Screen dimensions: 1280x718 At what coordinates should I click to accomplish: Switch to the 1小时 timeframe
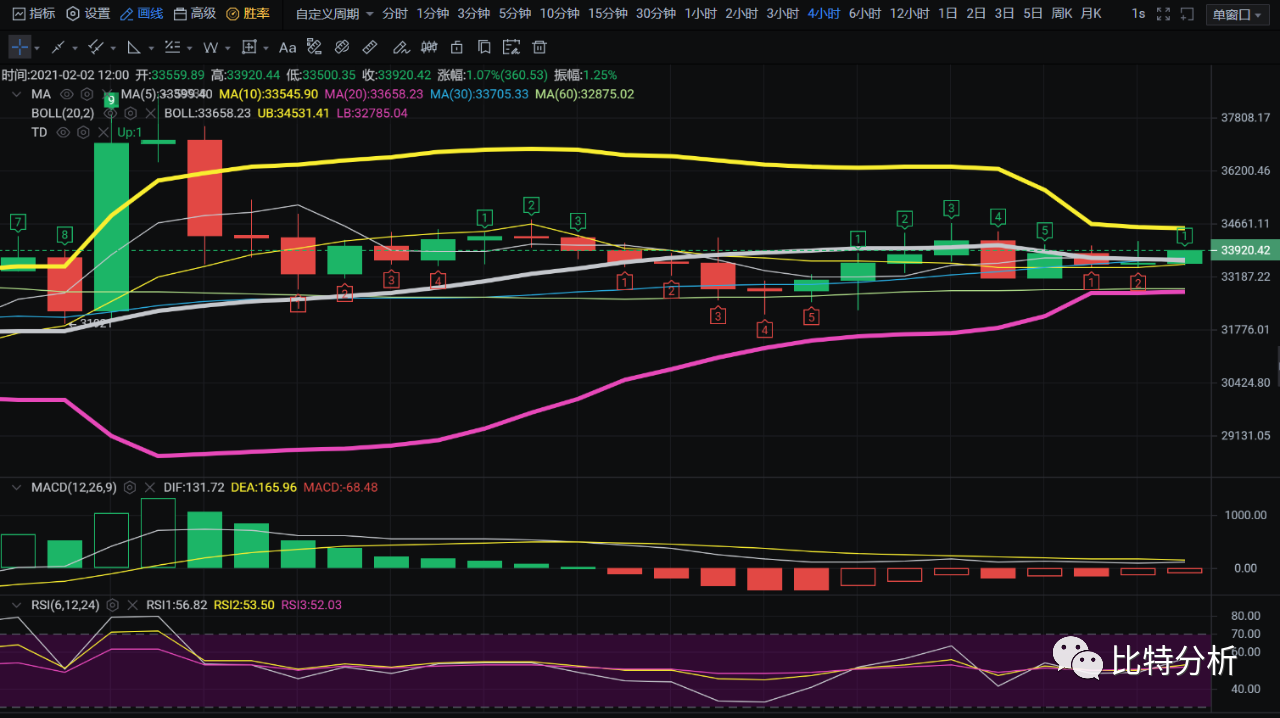coord(701,14)
